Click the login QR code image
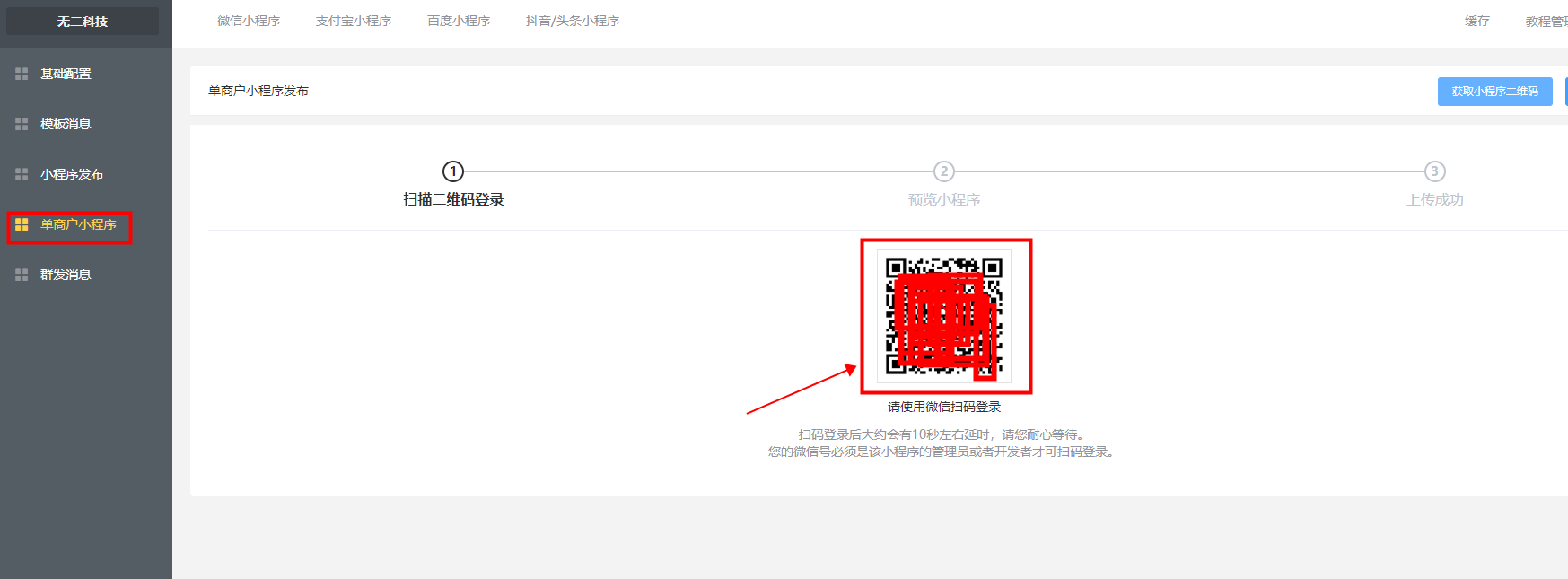Image resolution: width=1568 pixels, height=579 pixels. click(944, 316)
